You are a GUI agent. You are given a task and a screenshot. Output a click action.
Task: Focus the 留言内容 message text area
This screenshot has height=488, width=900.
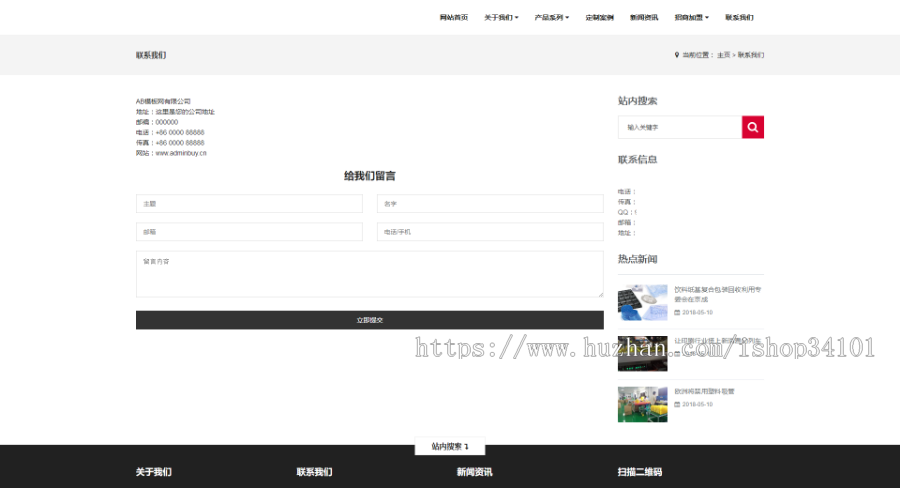pyautogui.click(x=370, y=274)
